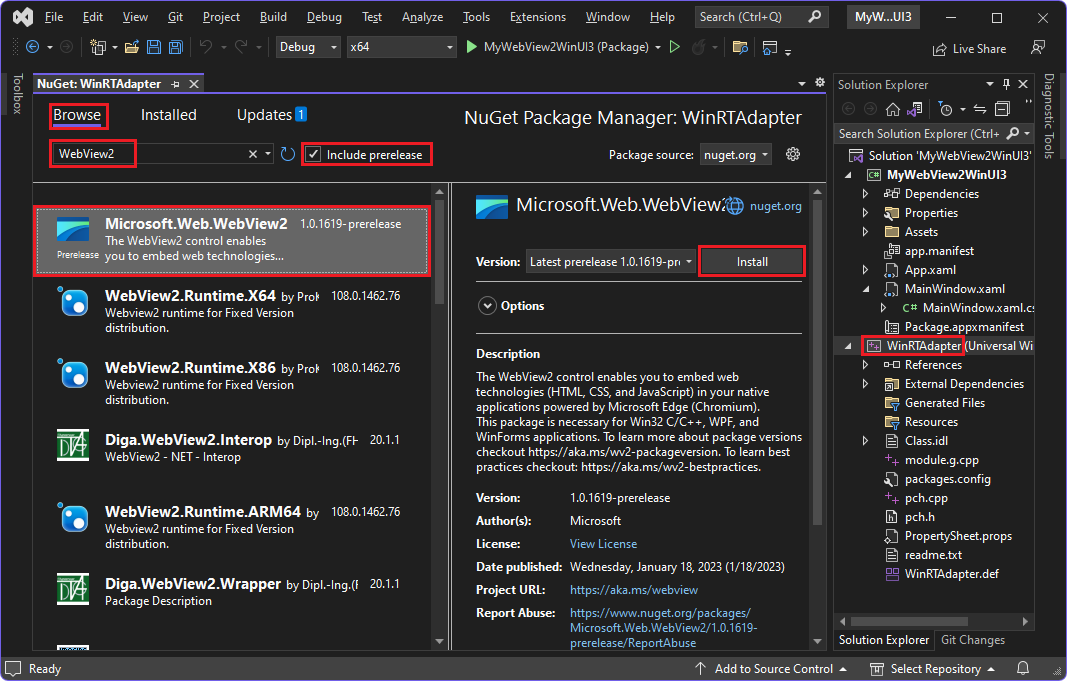Screen dimensions: 1067x681
Task: Pin the Solution Explorer panel
Action: pos(1007,85)
